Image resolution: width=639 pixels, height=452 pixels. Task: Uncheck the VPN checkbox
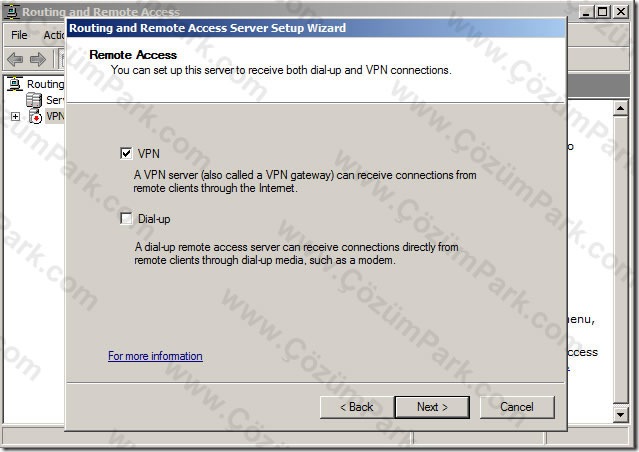(x=126, y=154)
